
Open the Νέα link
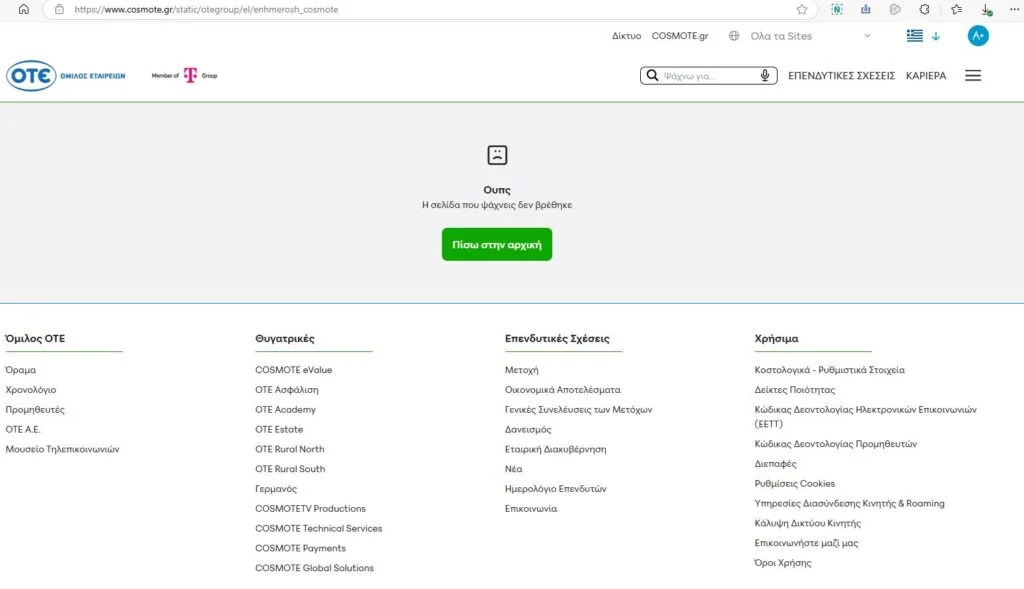[x=513, y=469]
